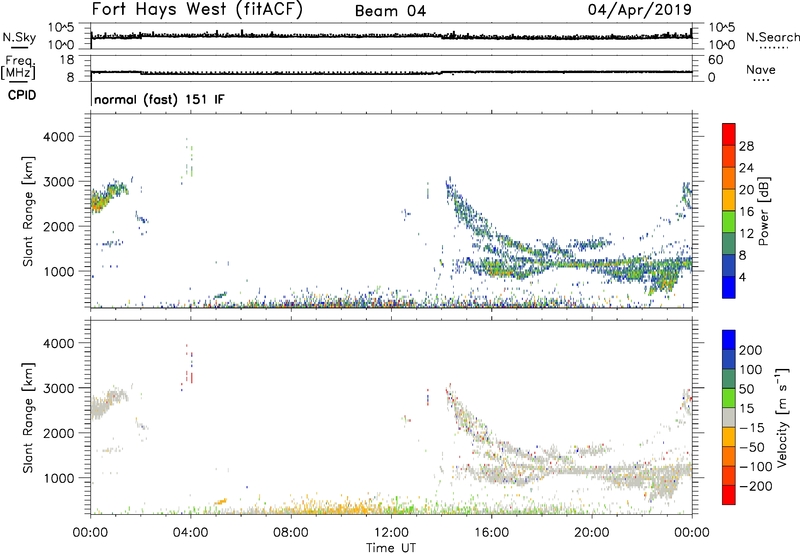Click the "08:00" time tick label
Screen dimensions: 800x554
291,533
